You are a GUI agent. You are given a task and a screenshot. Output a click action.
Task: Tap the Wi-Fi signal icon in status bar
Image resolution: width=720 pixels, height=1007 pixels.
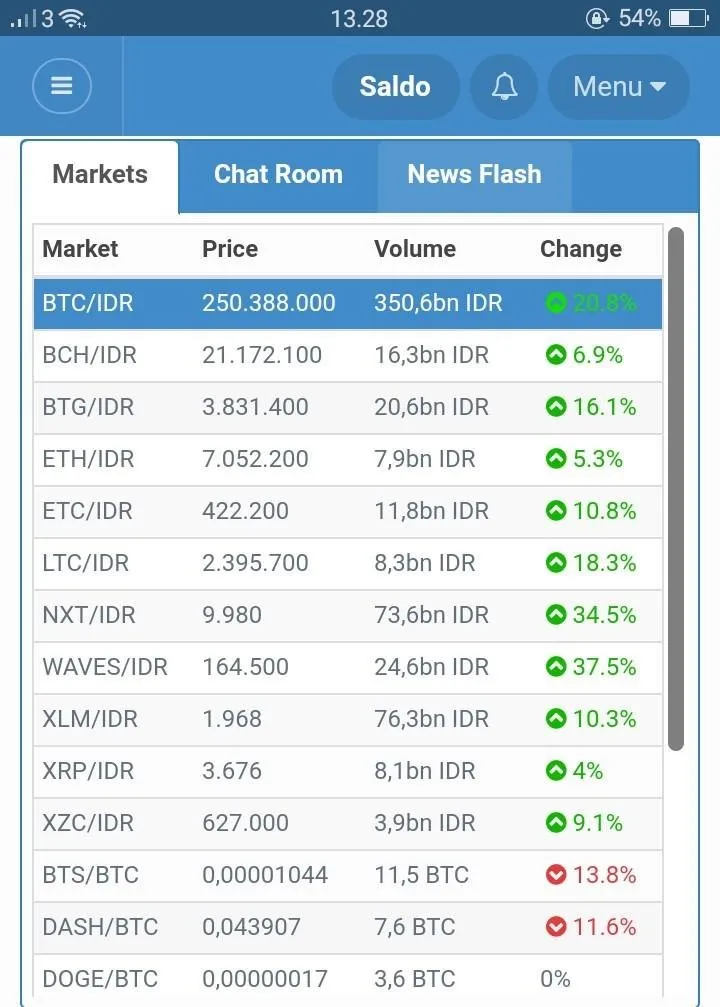(x=72, y=19)
